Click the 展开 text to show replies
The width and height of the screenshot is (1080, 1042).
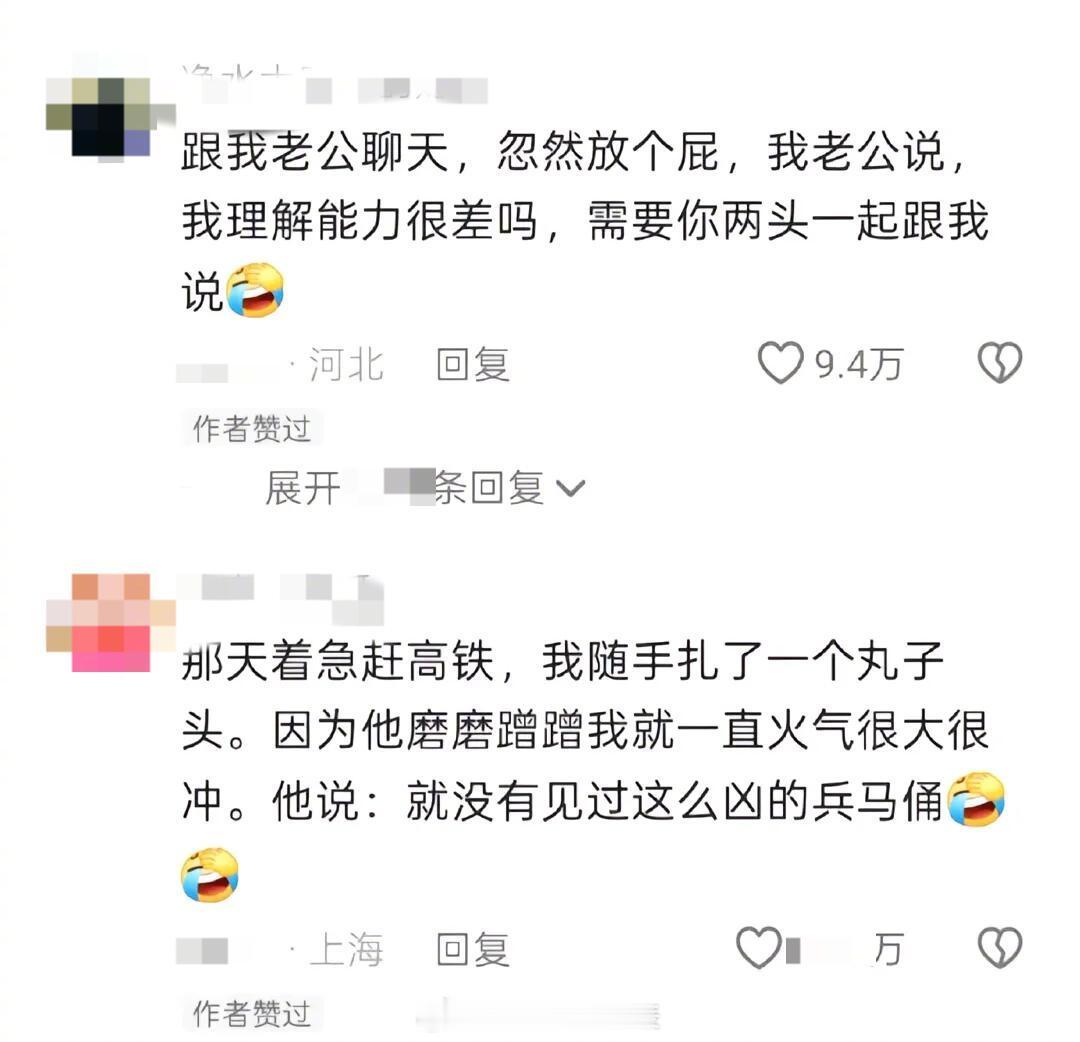tap(303, 488)
